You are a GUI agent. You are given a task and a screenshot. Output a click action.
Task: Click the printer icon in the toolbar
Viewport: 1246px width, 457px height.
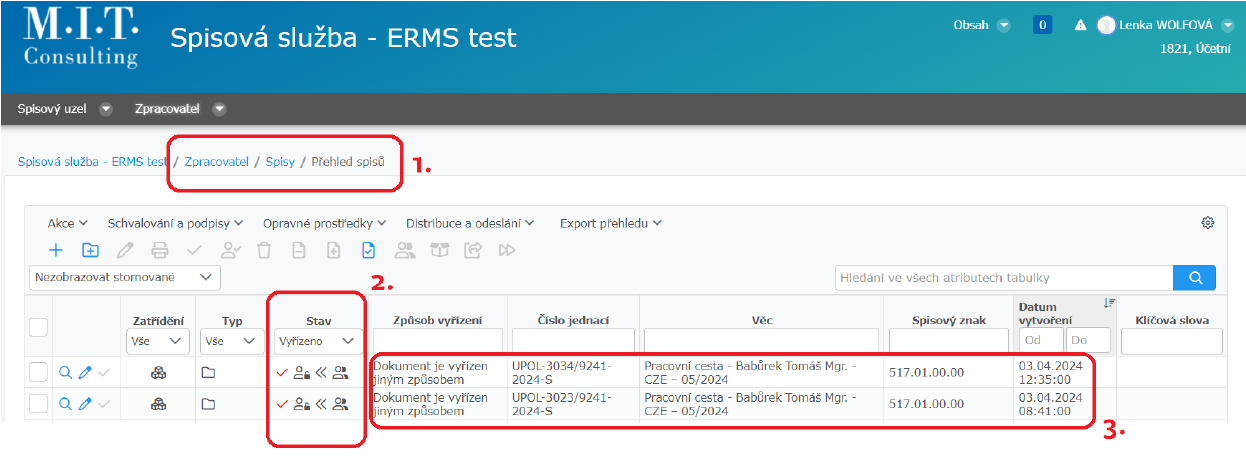tap(159, 250)
